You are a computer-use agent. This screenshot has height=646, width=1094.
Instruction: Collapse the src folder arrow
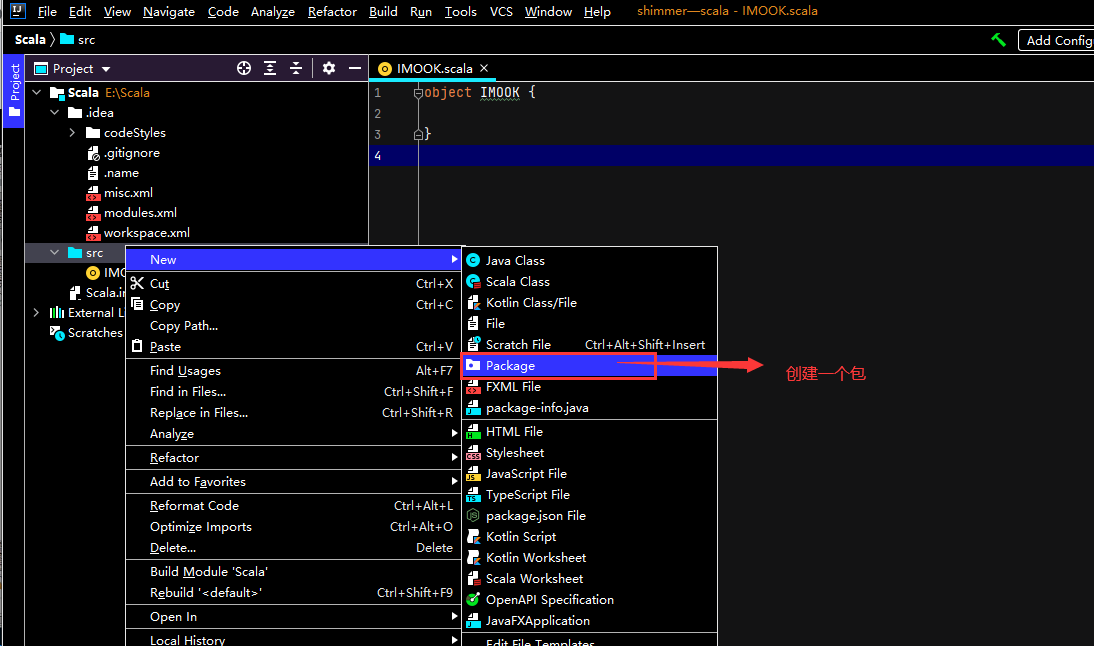(54, 253)
